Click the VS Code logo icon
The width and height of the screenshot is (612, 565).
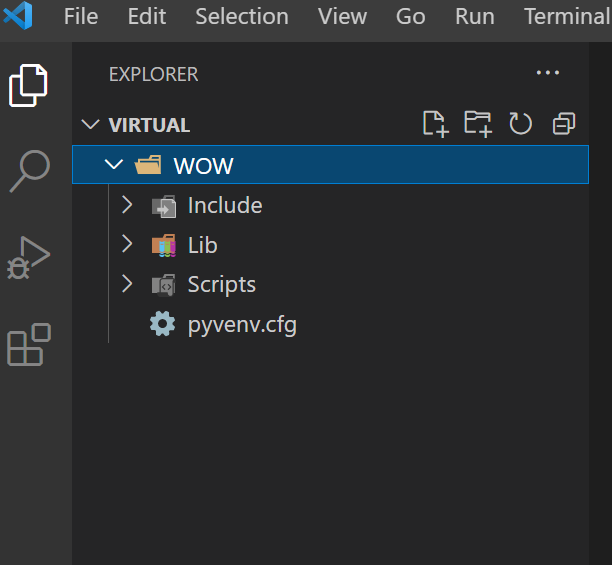pyautogui.click(x=18, y=16)
